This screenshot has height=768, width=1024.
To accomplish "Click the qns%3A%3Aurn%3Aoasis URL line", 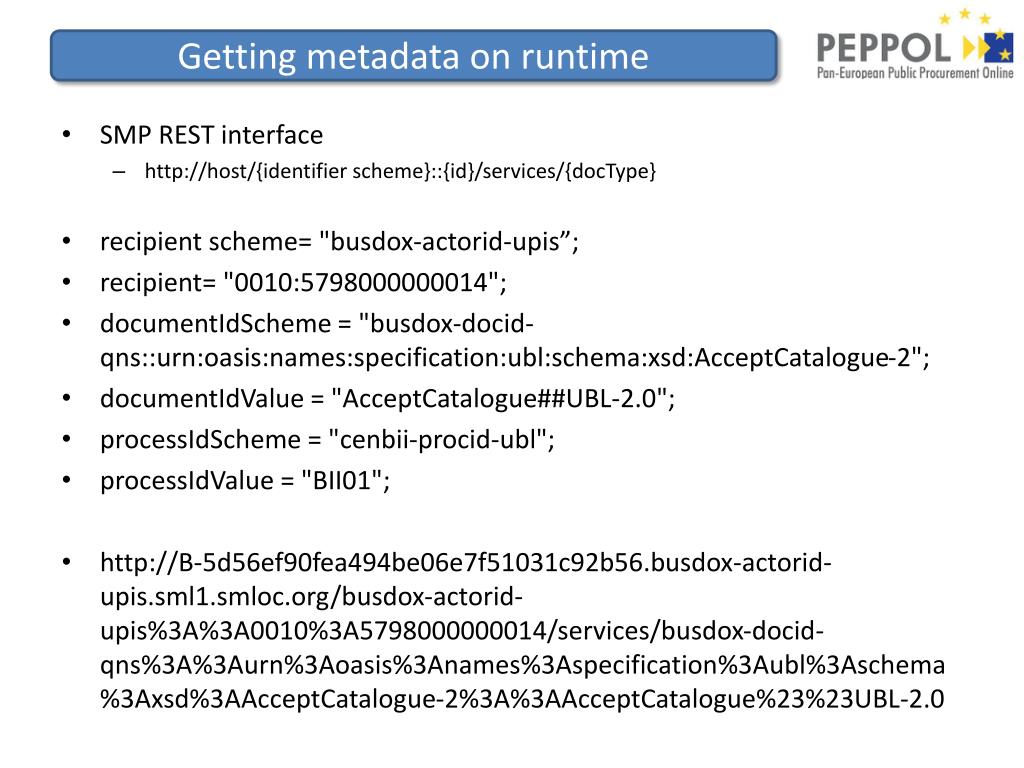I will pos(522,665).
